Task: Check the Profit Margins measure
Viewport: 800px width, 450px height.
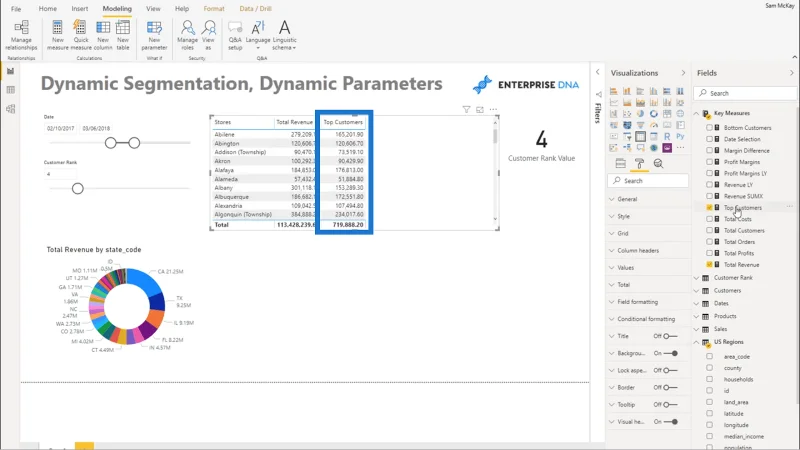Action: tap(709, 162)
